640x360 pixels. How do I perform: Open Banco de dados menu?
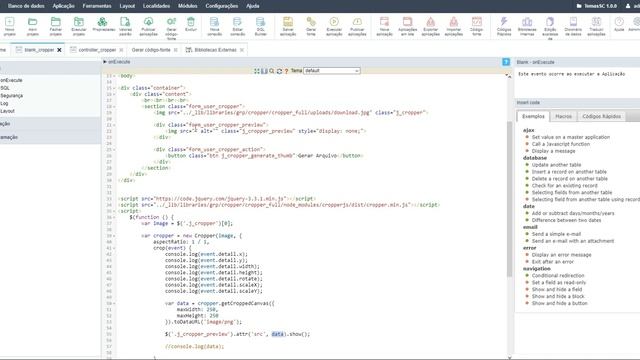tap(26, 6)
